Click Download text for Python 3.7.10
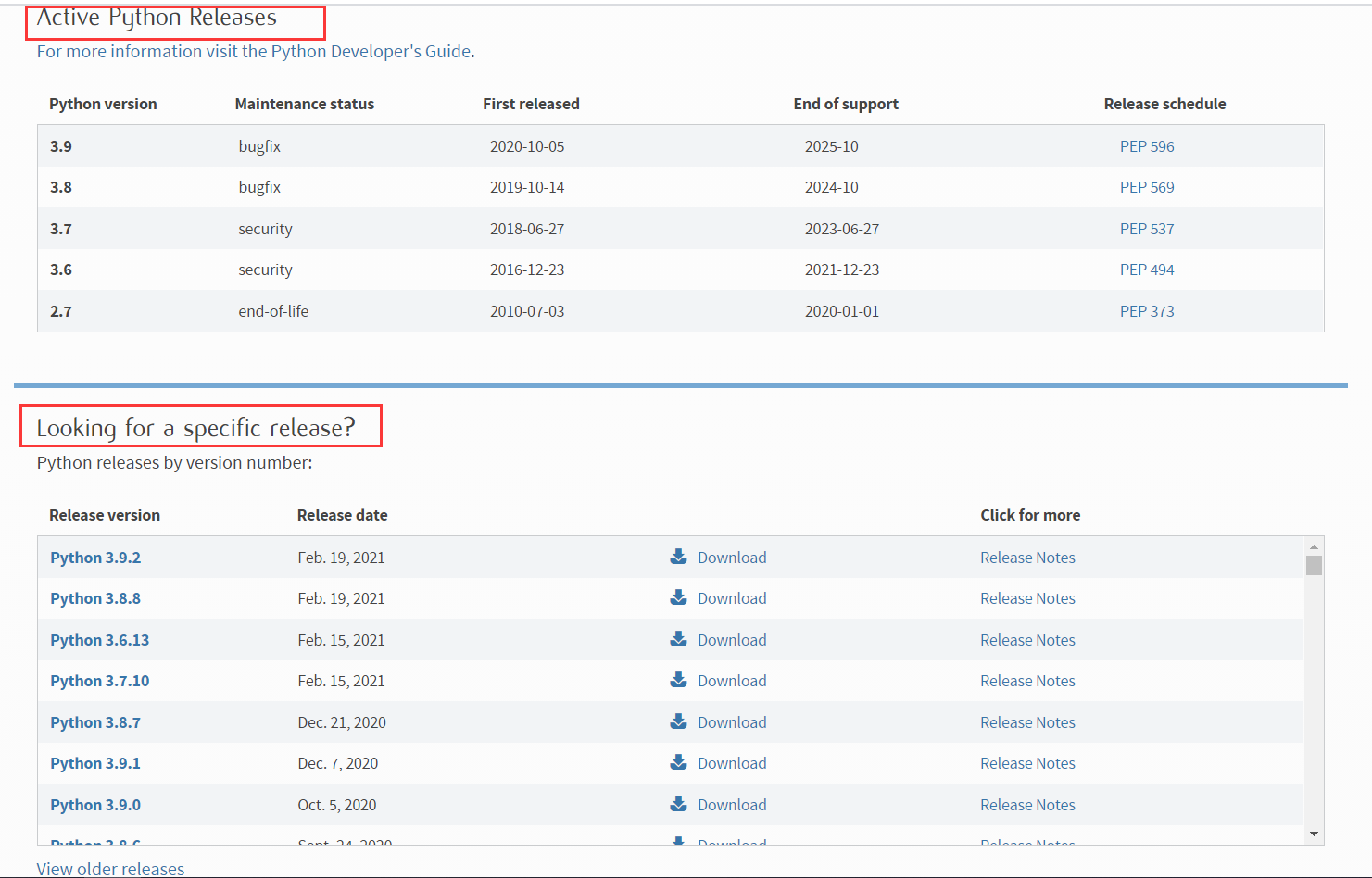1372x878 pixels. tap(732, 681)
